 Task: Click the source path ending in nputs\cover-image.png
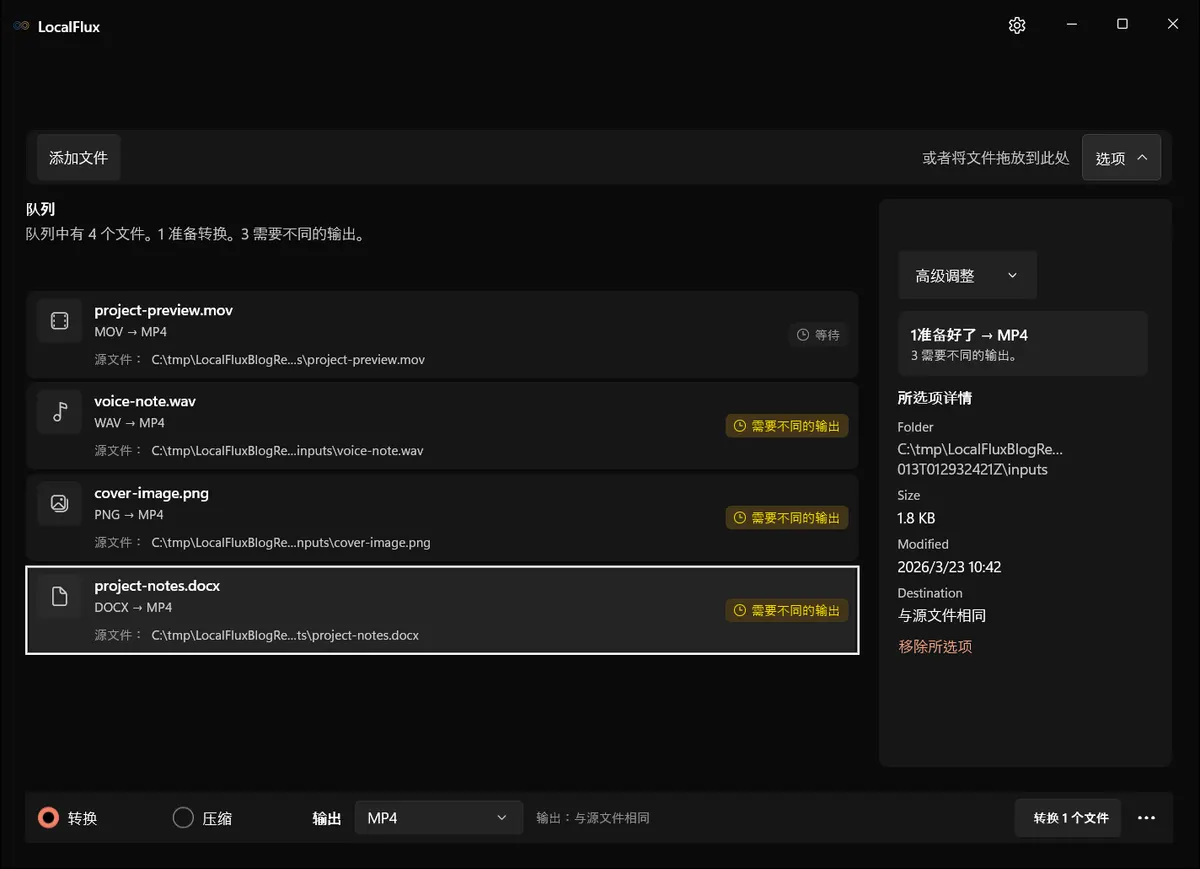(x=291, y=543)
